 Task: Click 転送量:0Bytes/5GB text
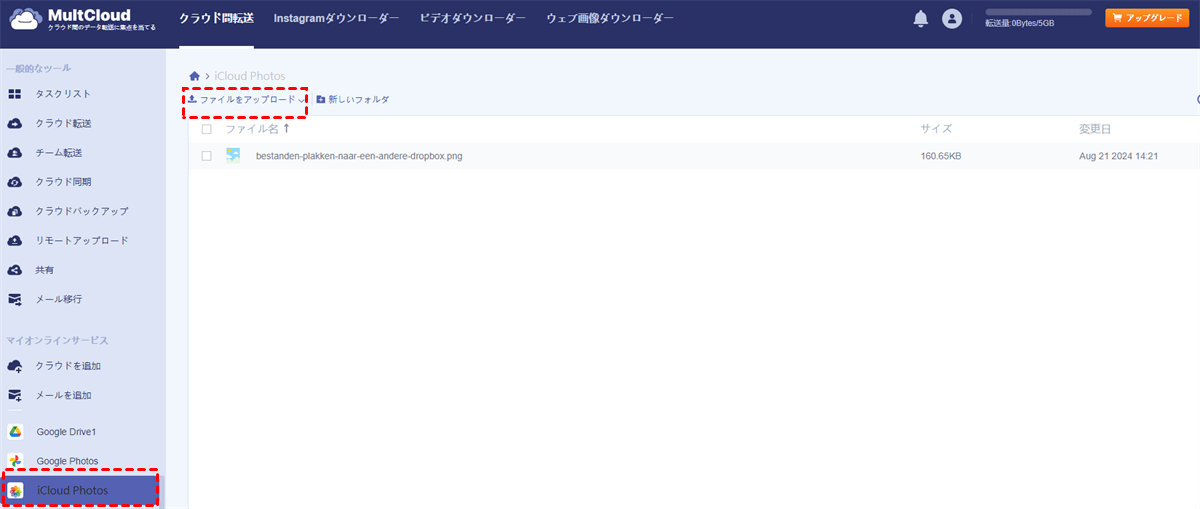[x=1020, y=22]
